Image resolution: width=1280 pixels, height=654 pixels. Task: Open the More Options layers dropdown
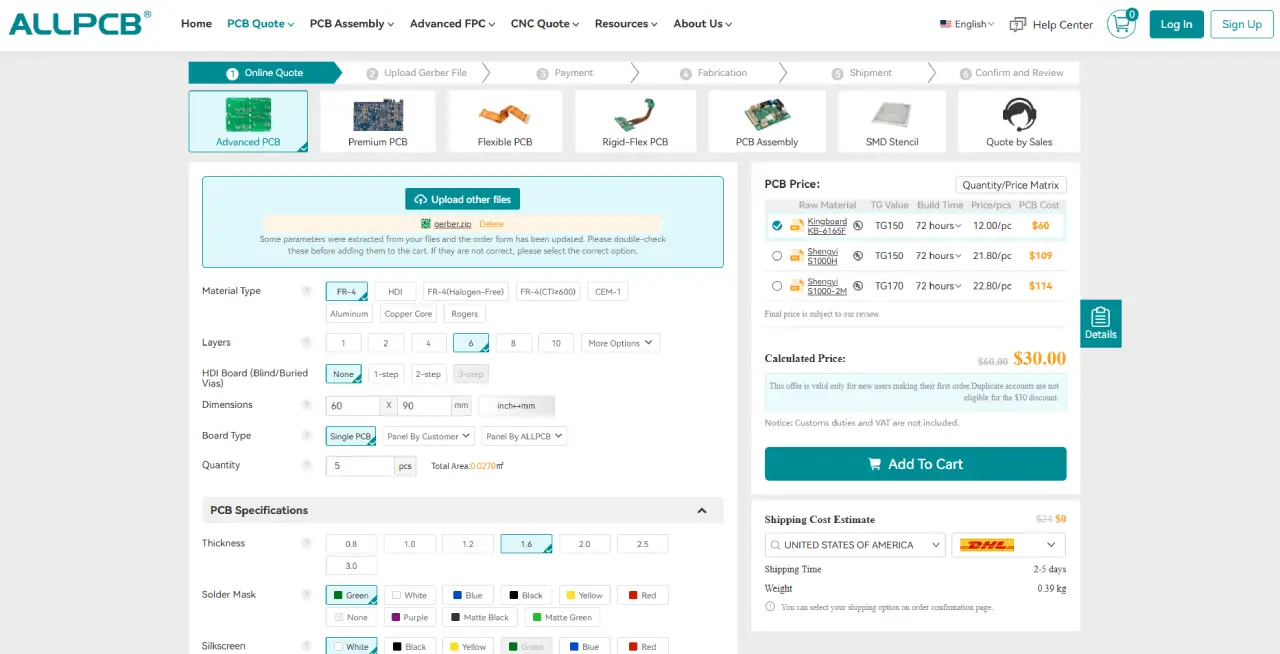(x=620, y=343)
